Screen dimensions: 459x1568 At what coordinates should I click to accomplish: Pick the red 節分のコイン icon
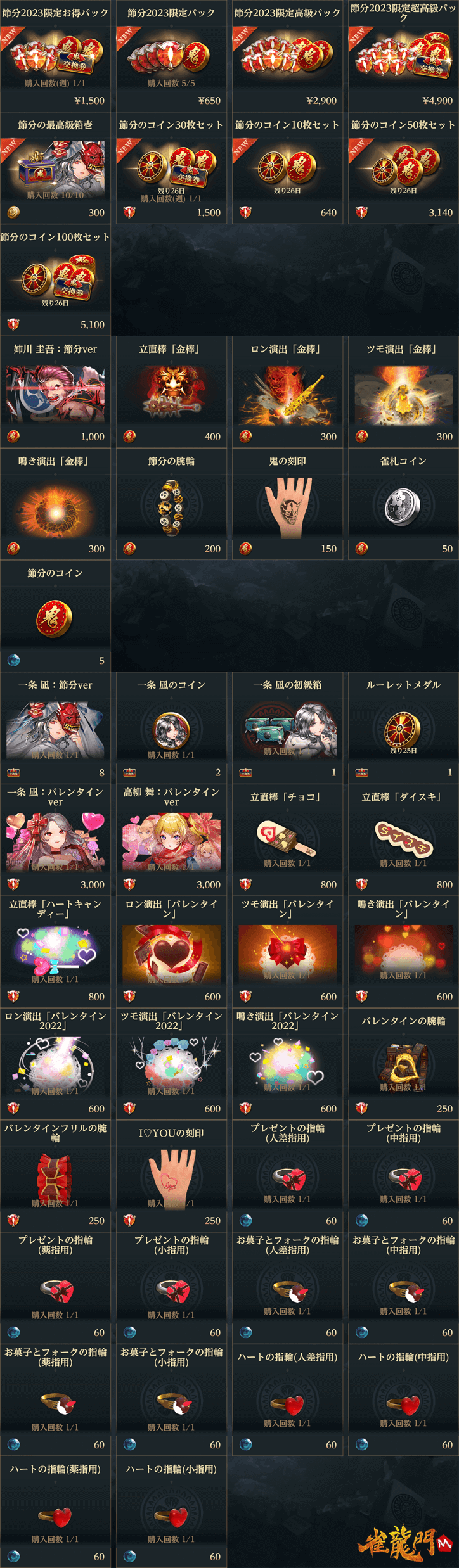(x=55, y=617)
